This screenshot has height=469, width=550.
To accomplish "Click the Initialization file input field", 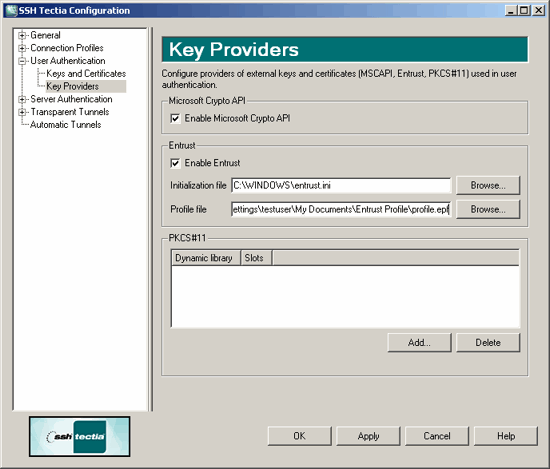I will pyautogui.click(x=341, y=185).
